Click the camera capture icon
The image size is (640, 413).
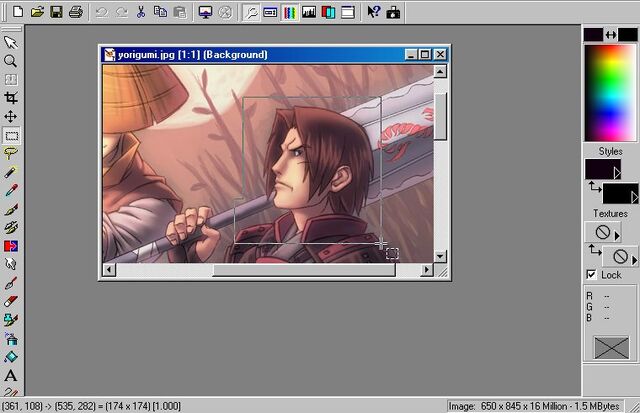(393, 12)
